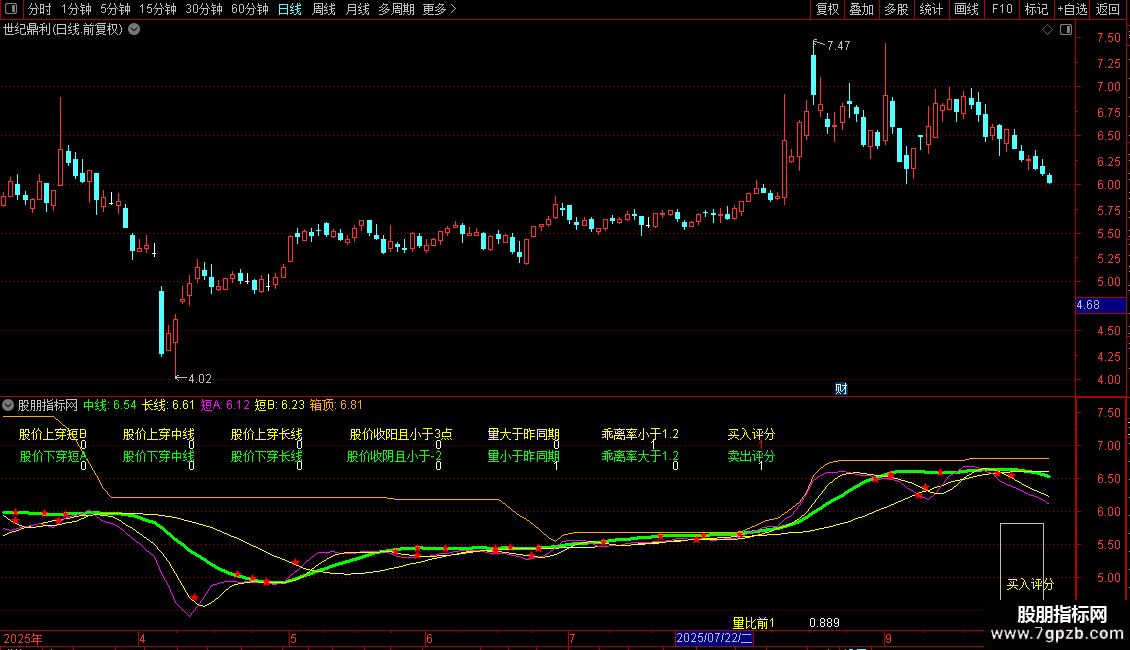Select the 60分钟 period tab
Image resolution: width=1130 pixels, height=650 pixels.
pyautogui.click(x=249, y=9)
